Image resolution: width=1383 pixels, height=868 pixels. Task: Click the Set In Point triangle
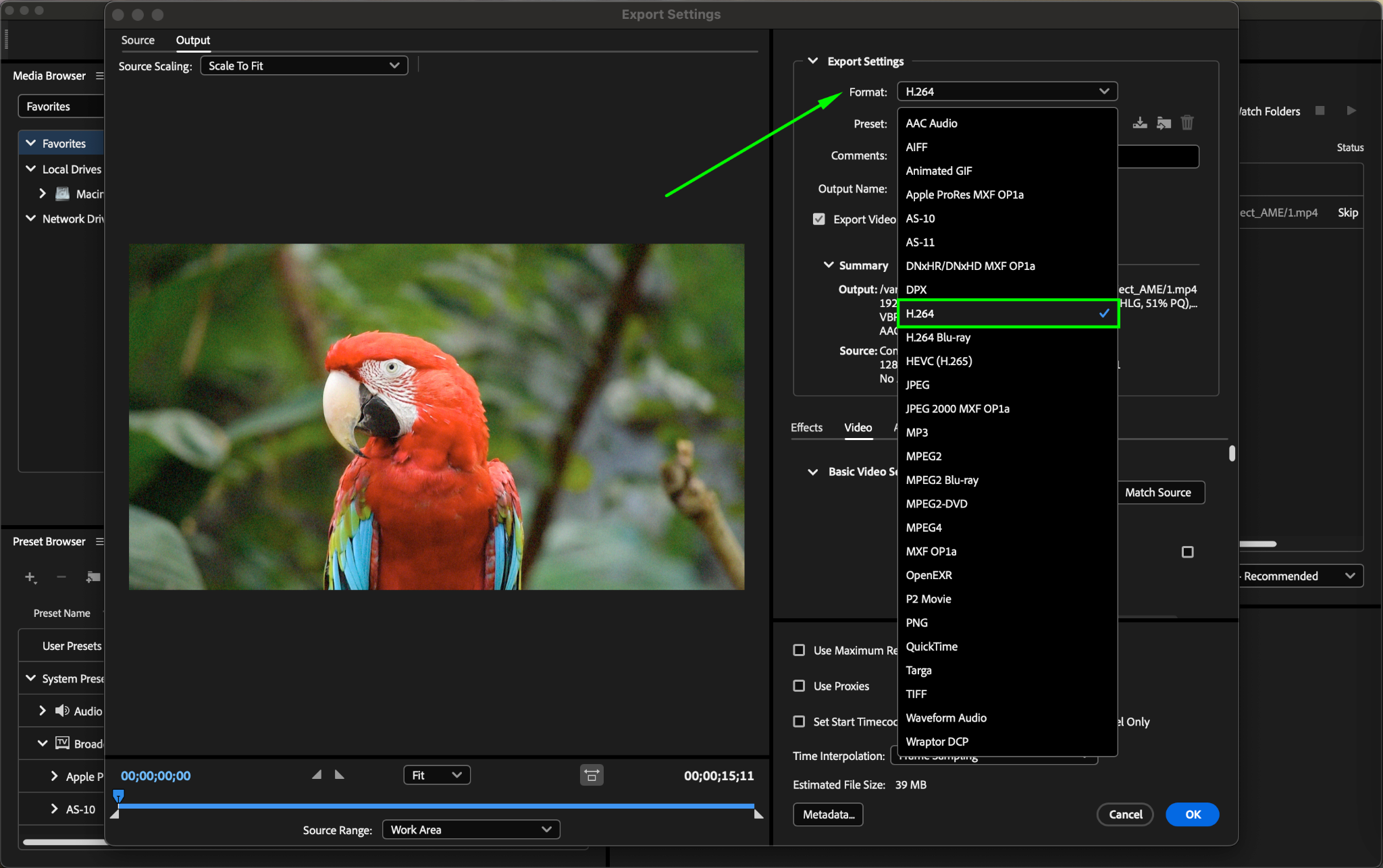[x=317, y=775]
